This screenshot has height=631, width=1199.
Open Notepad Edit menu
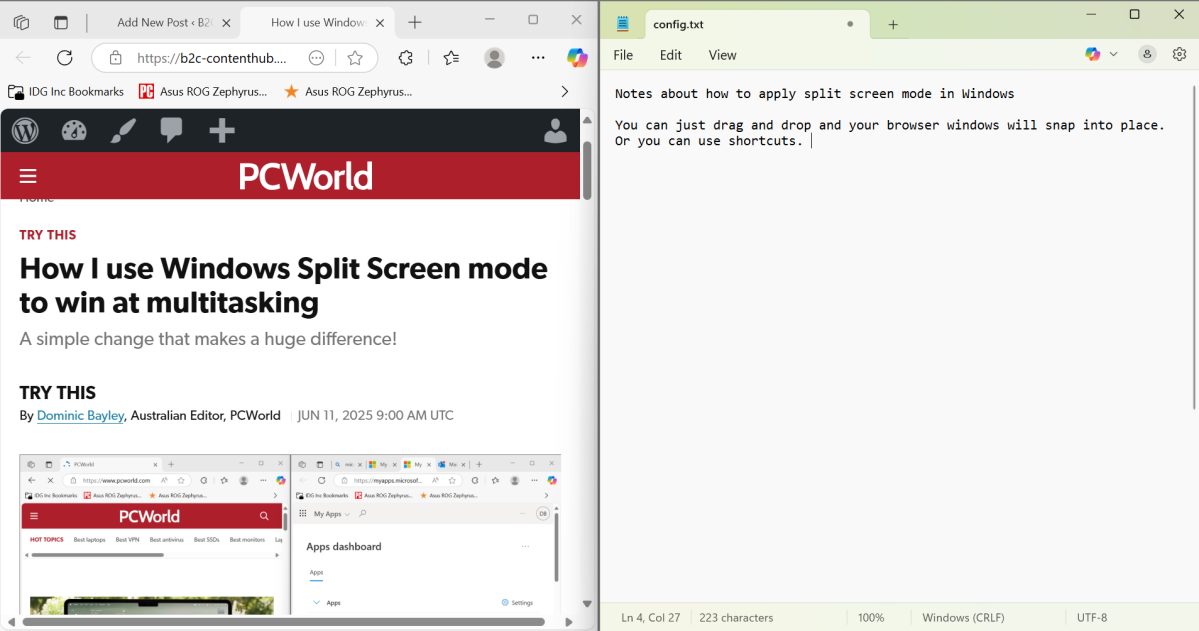671,55
